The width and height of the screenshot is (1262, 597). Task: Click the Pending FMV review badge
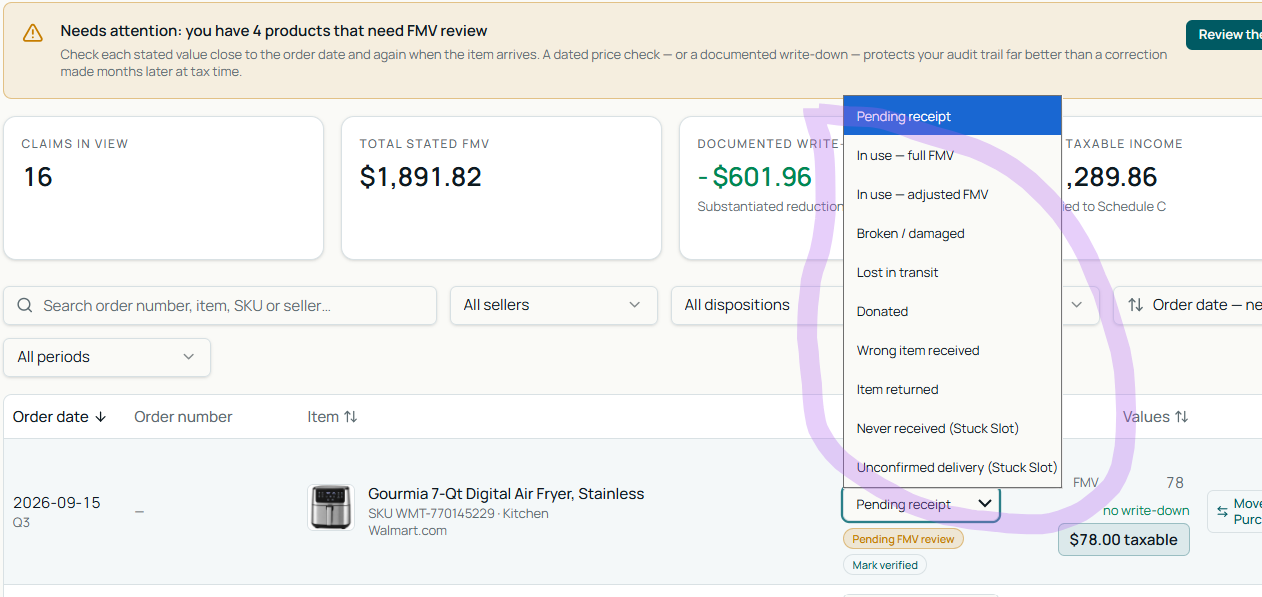tap(903, 539)
